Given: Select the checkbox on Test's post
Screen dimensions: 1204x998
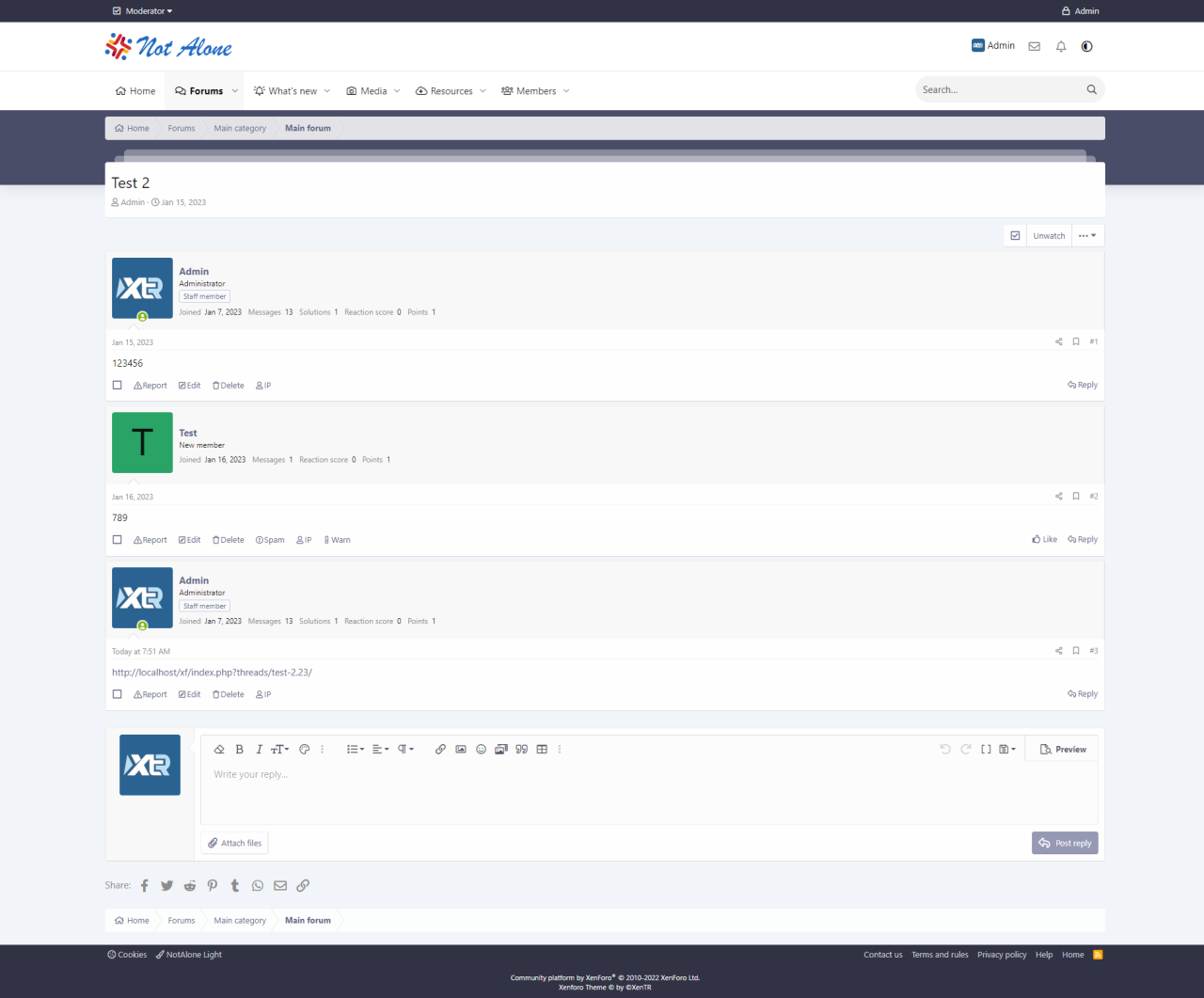Looking at the screenshot, I should tap(118, 540).
